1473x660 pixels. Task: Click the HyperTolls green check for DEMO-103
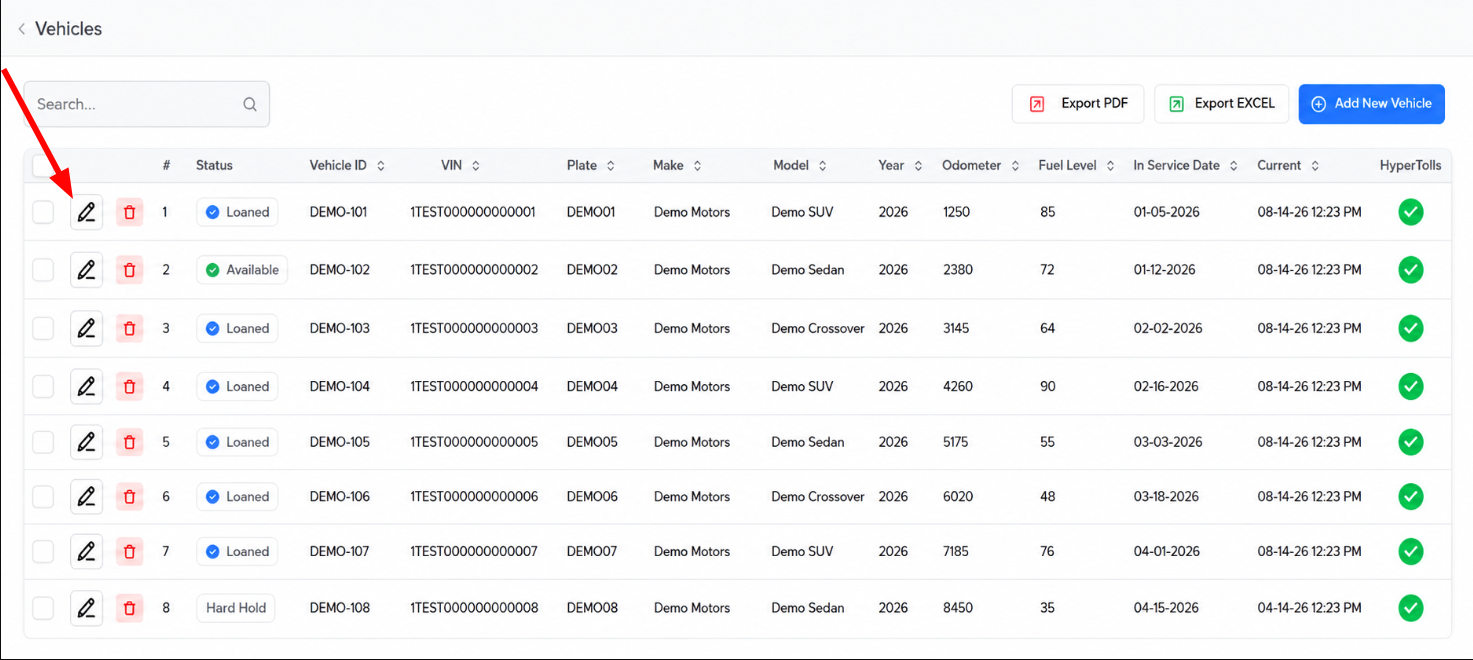pyautogui.click(x=1411, y=328)
